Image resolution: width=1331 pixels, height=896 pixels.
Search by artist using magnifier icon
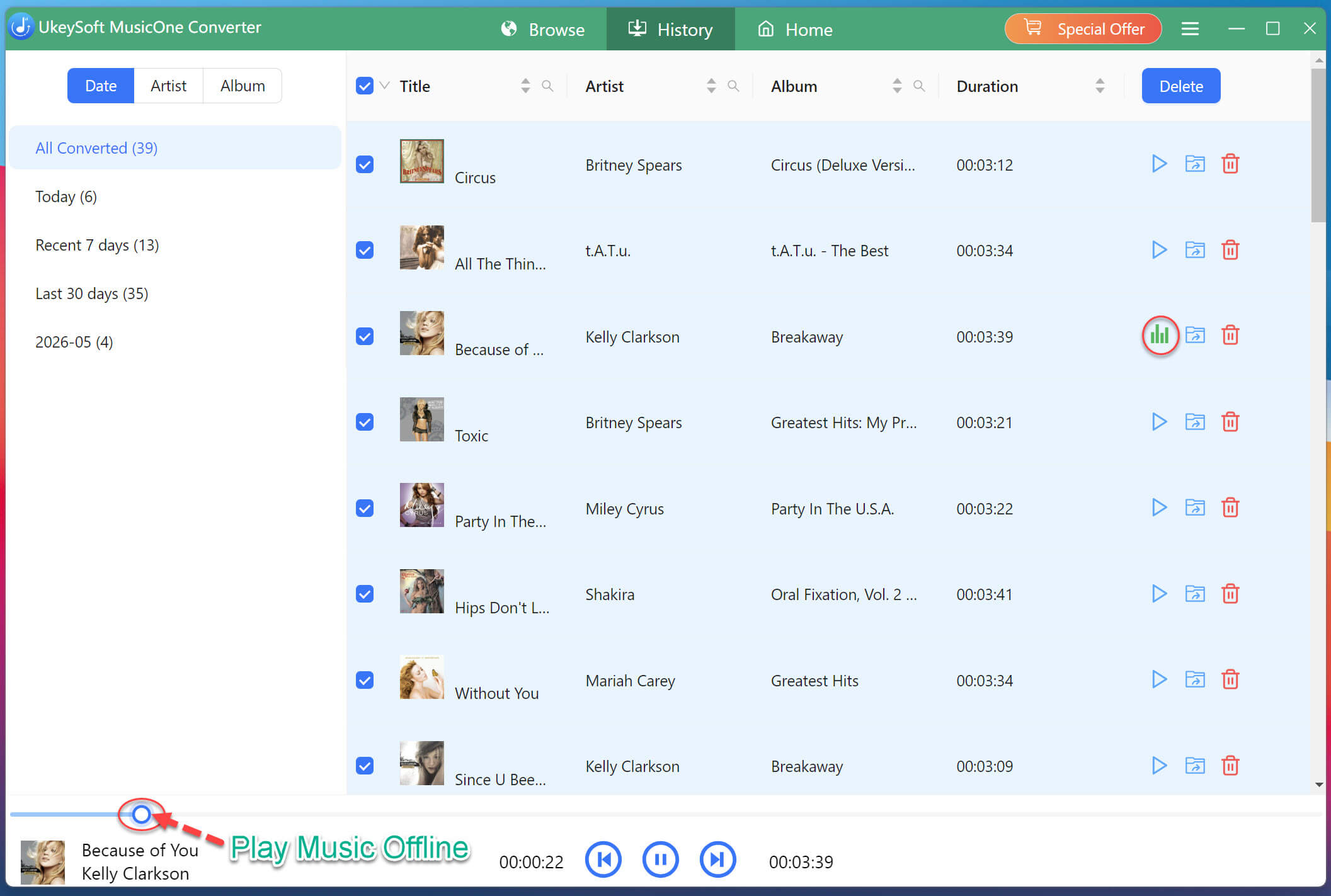(733, 86)
